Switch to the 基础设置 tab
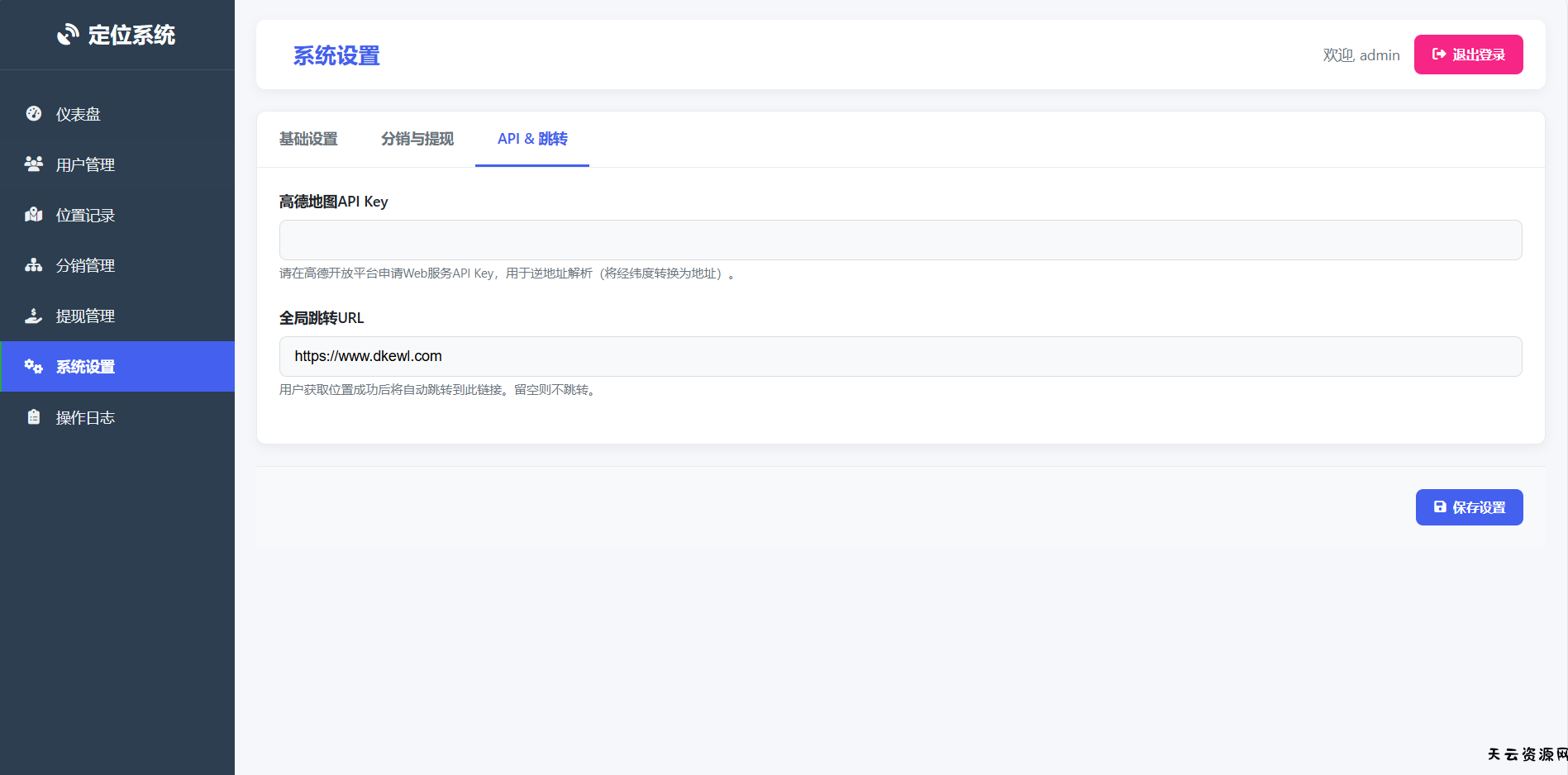This screenshot has height=775, width=1568. (x=308, y=139)
